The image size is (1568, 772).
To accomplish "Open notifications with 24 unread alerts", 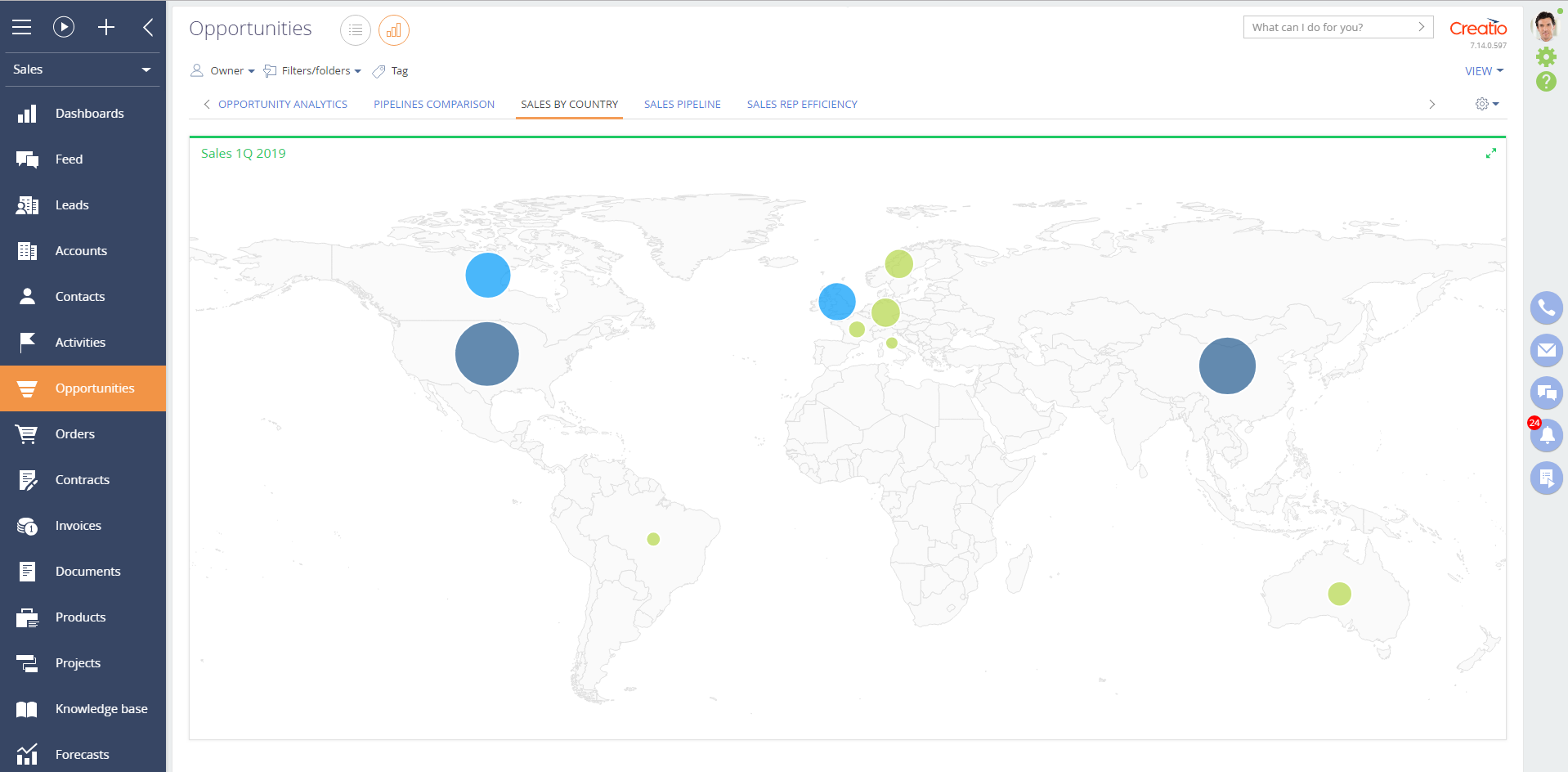I will [1546, 436].
